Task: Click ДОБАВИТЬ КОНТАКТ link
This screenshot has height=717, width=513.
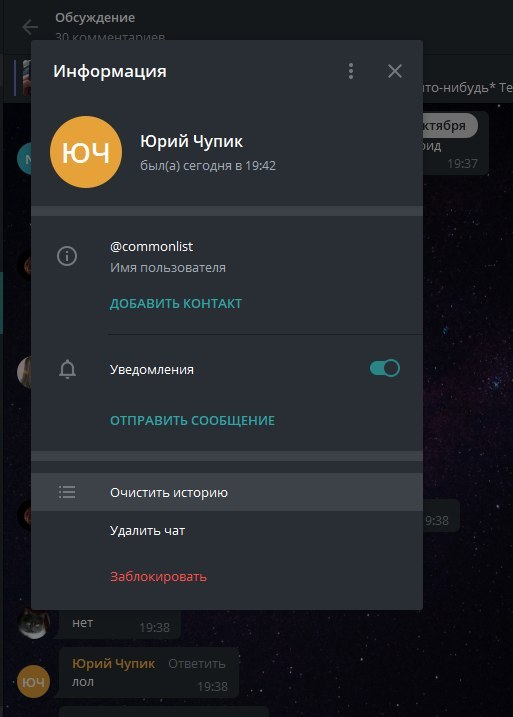Action: (x=176, y=304)
